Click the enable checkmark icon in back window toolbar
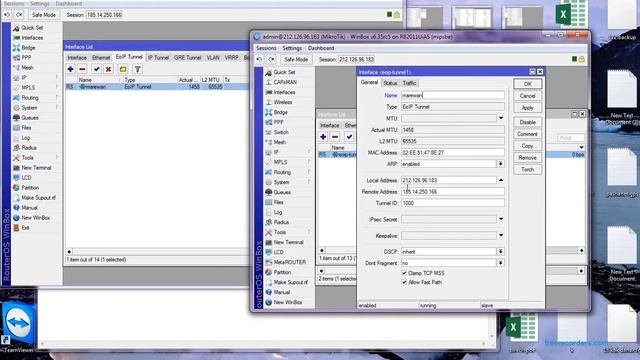The height and width of the screenshot is (360, 640). tap(96, 69)
